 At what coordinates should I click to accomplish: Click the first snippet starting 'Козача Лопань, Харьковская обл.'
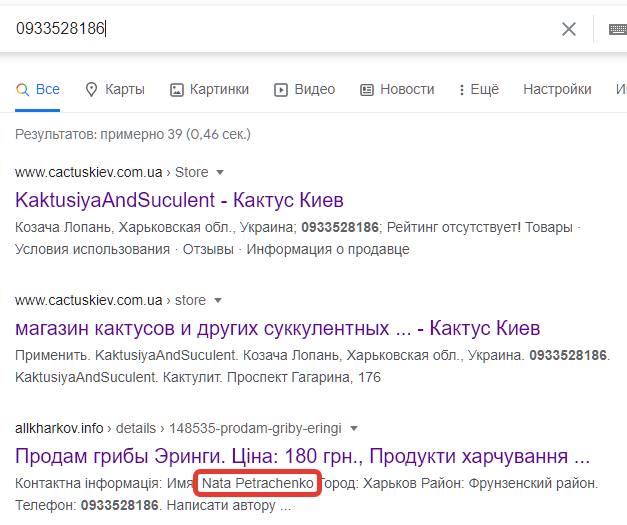coord(298,238)
